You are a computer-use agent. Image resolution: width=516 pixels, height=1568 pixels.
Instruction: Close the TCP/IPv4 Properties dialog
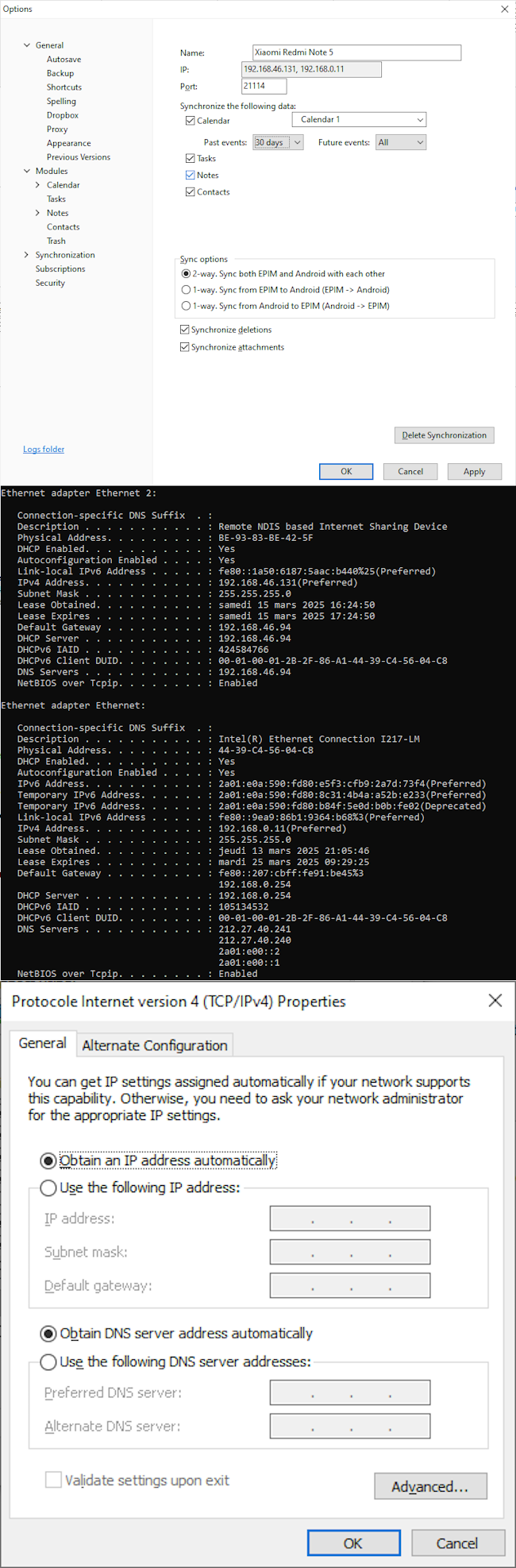pyautogui.click(x=495, y=1000)
